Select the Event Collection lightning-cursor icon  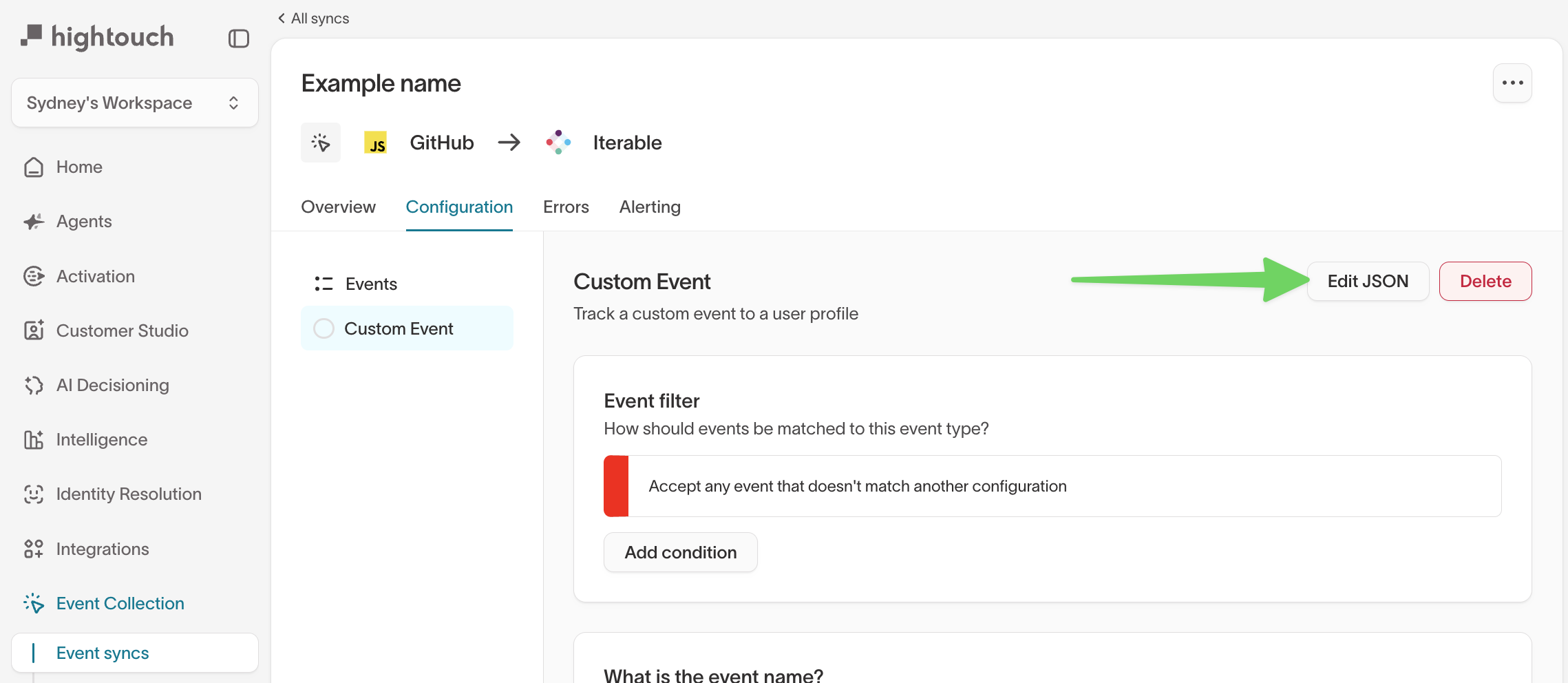click(34, 603)
